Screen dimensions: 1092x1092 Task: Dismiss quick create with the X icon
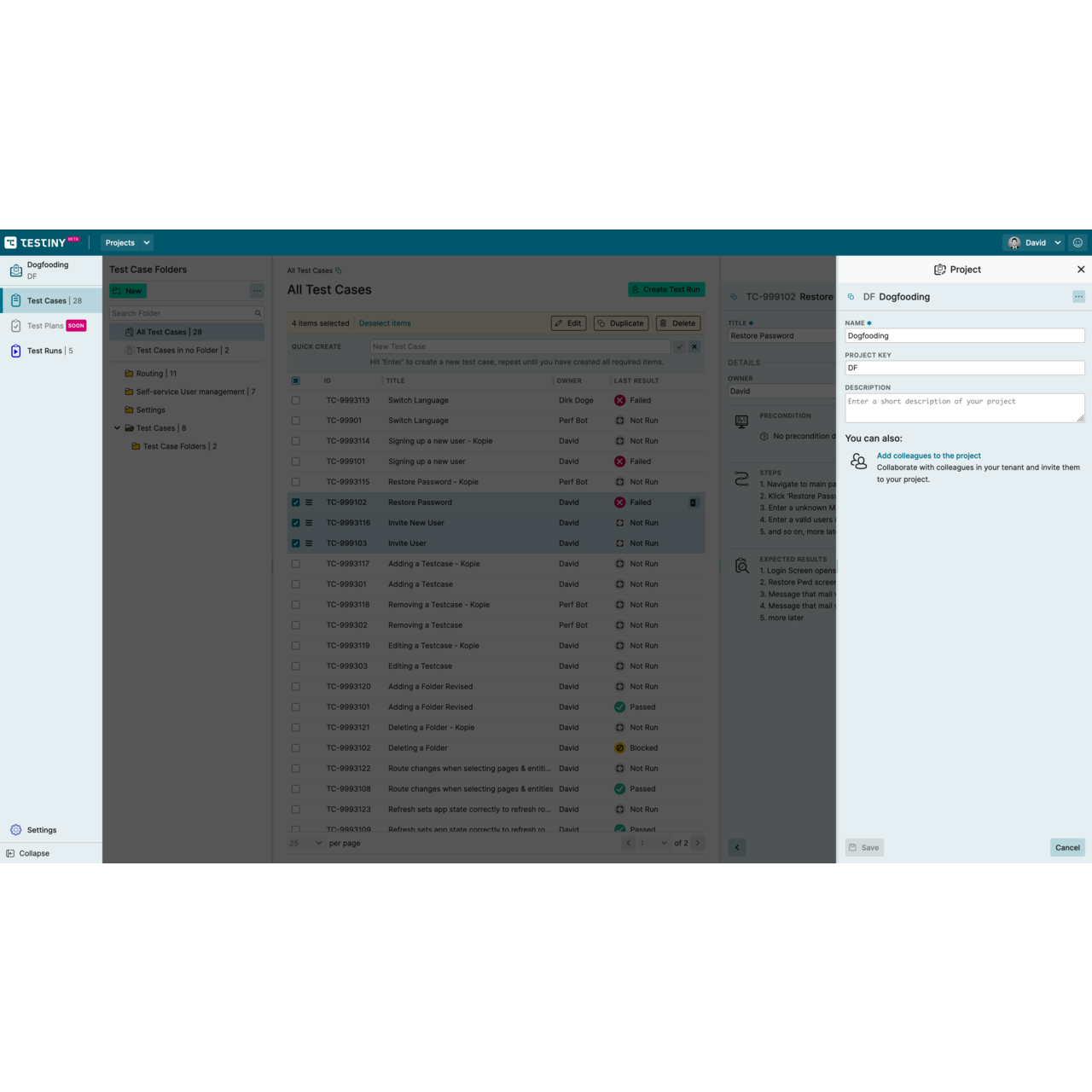(x=694, y=346)
